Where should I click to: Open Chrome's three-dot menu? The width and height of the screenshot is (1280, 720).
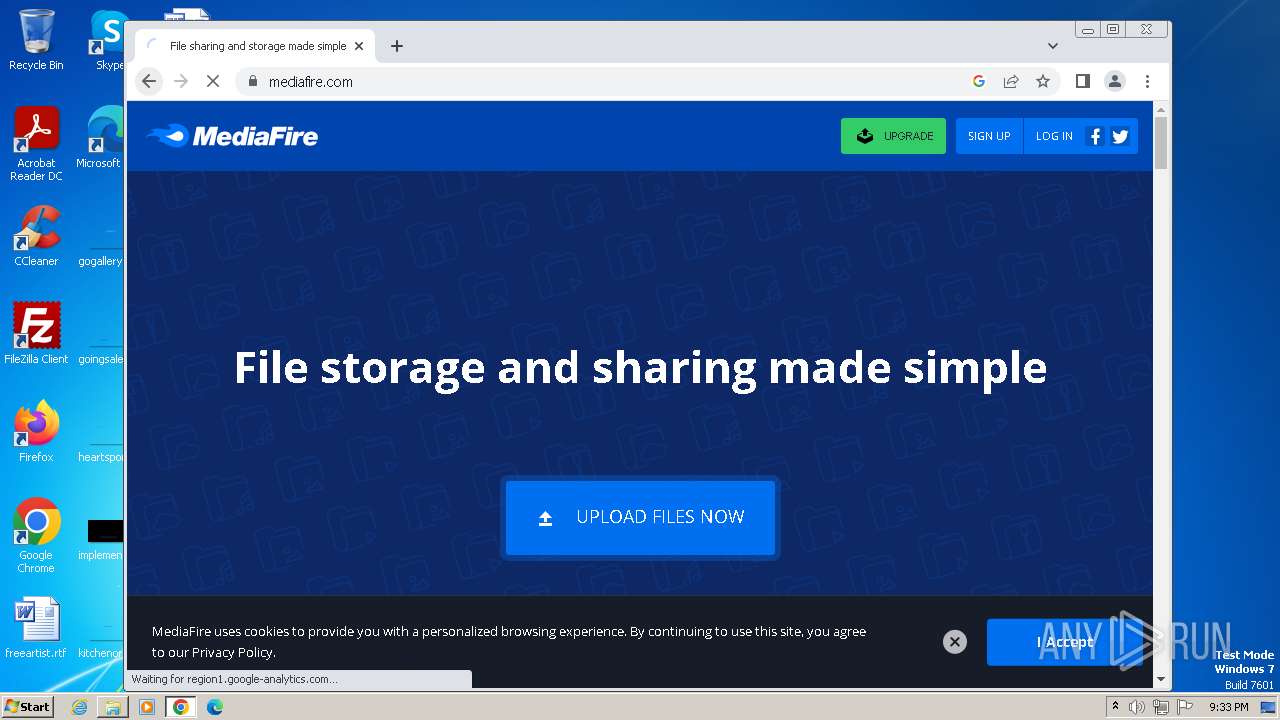[x=1147, y=82]
